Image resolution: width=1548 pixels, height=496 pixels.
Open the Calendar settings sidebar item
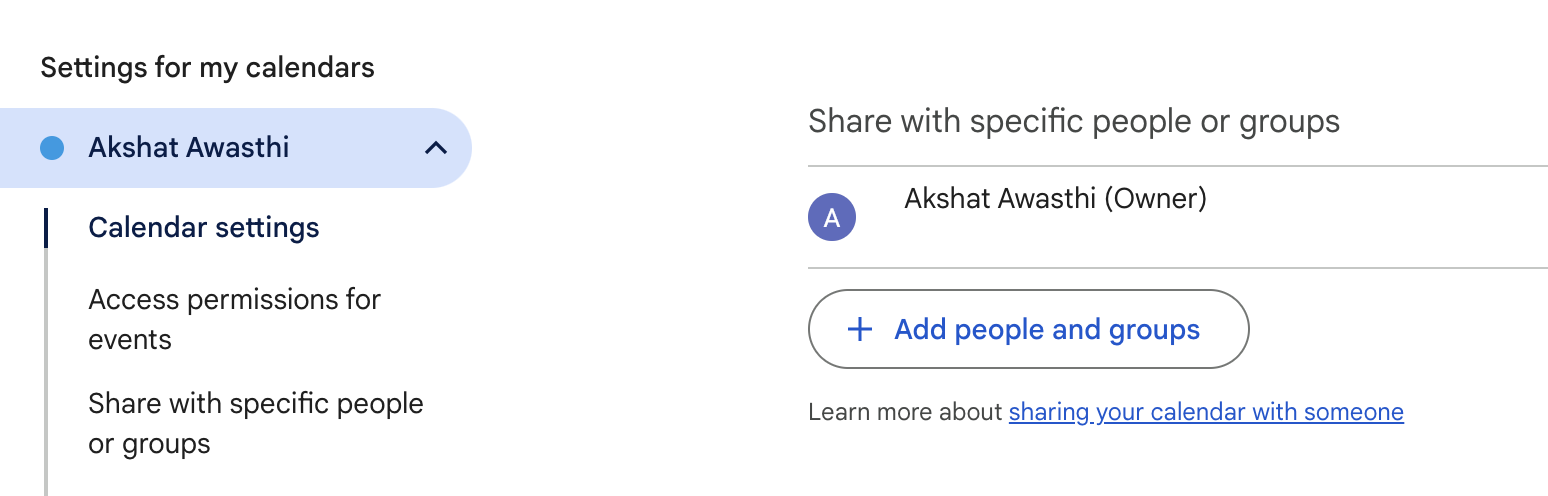[x=204, y=228]
